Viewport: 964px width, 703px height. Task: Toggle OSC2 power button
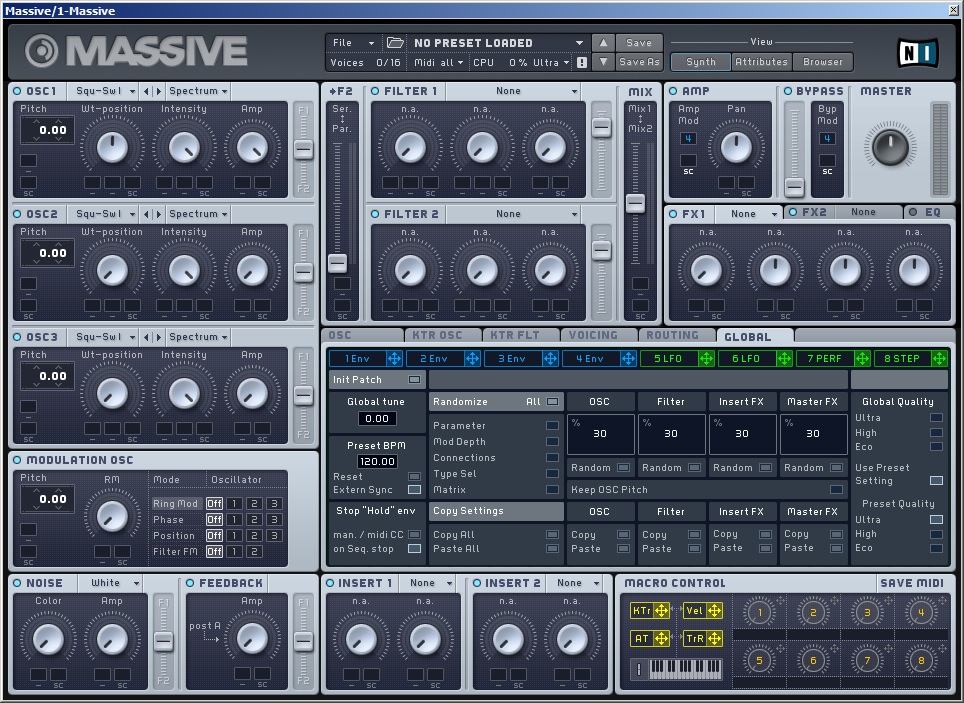17,214
